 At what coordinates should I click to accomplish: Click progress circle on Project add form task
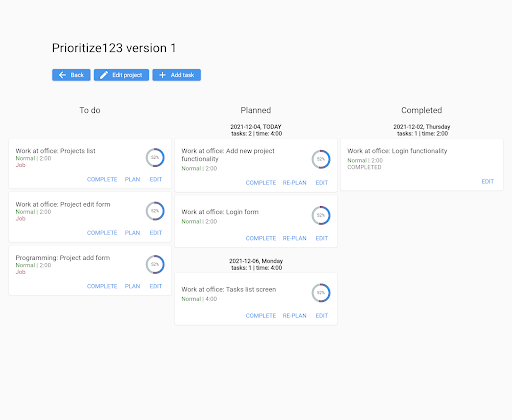155,264
